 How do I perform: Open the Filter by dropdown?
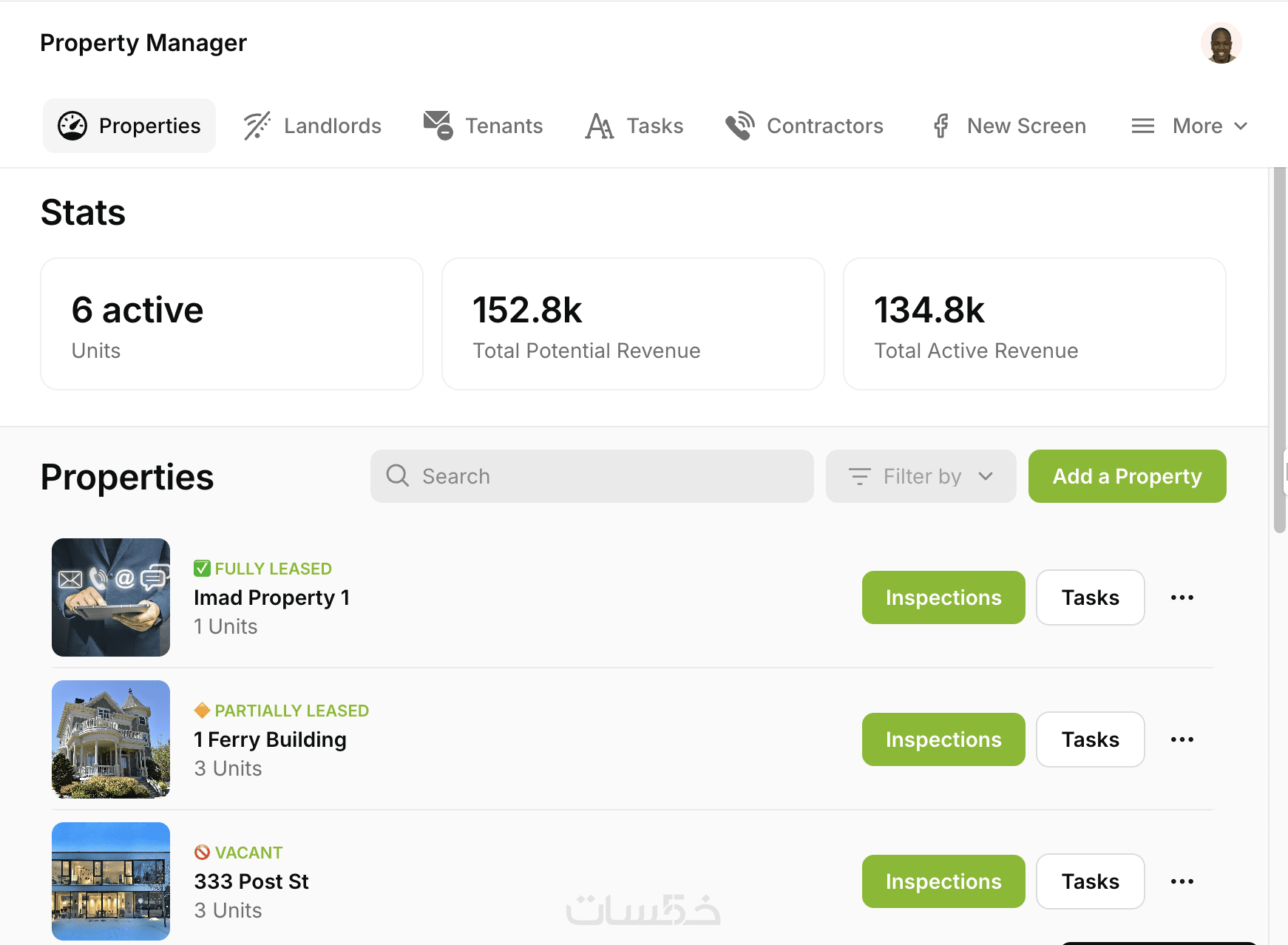(x=921, y=476)
